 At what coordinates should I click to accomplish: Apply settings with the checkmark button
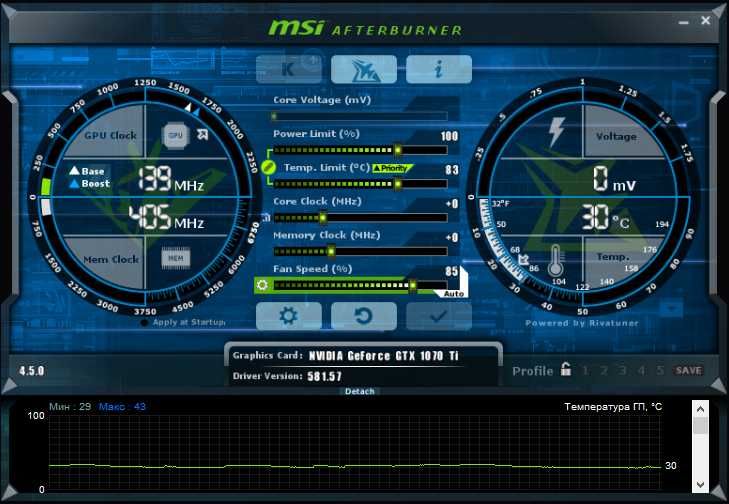pyautogui.click(x=438, y=316)
